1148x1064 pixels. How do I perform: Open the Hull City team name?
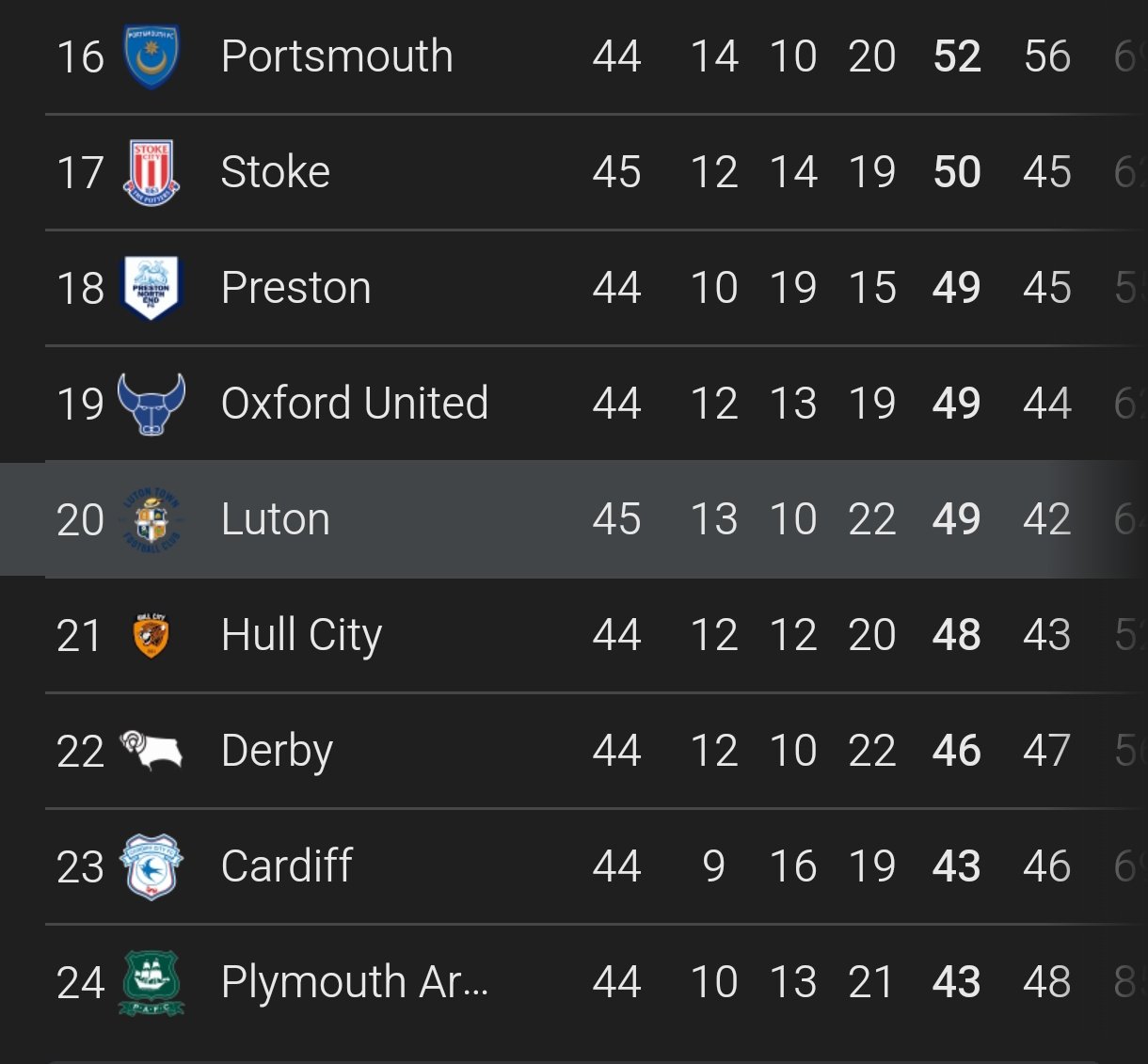click(x=301, y=637)
